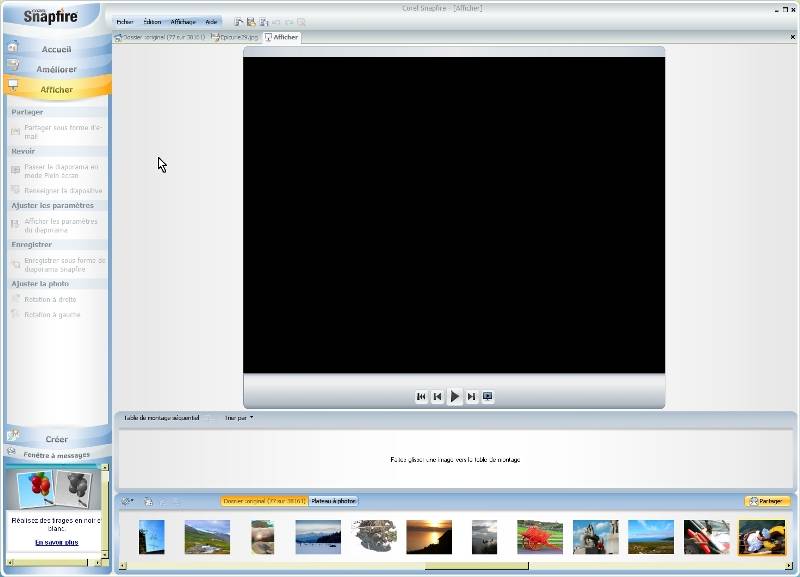800x577 pixels.
Task: Expand the Améliorer sidebar section
Action: coord(56,69)
